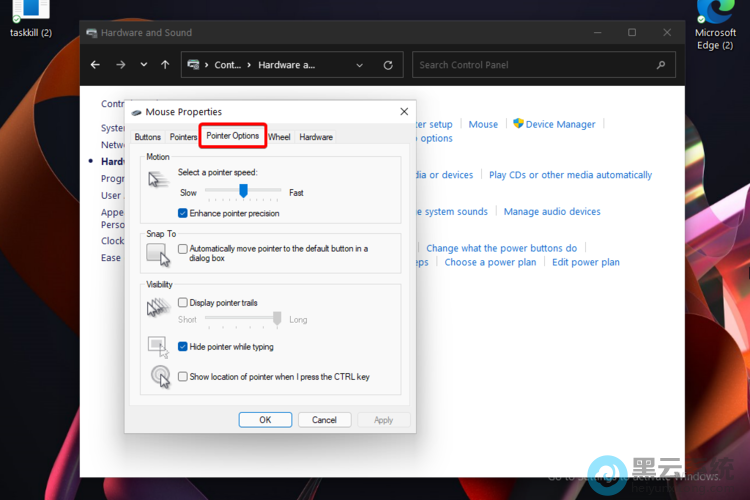Open the Edit power plan link
Viewport: 750px width, 500px height.
click(585, 262)
